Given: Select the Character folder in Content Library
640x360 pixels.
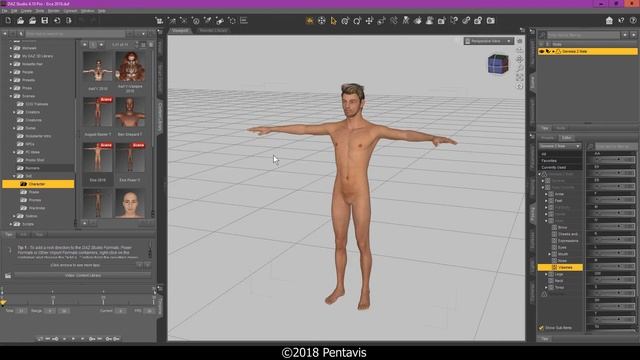Looking at the screenshot, I should click(x=38, y=184).
